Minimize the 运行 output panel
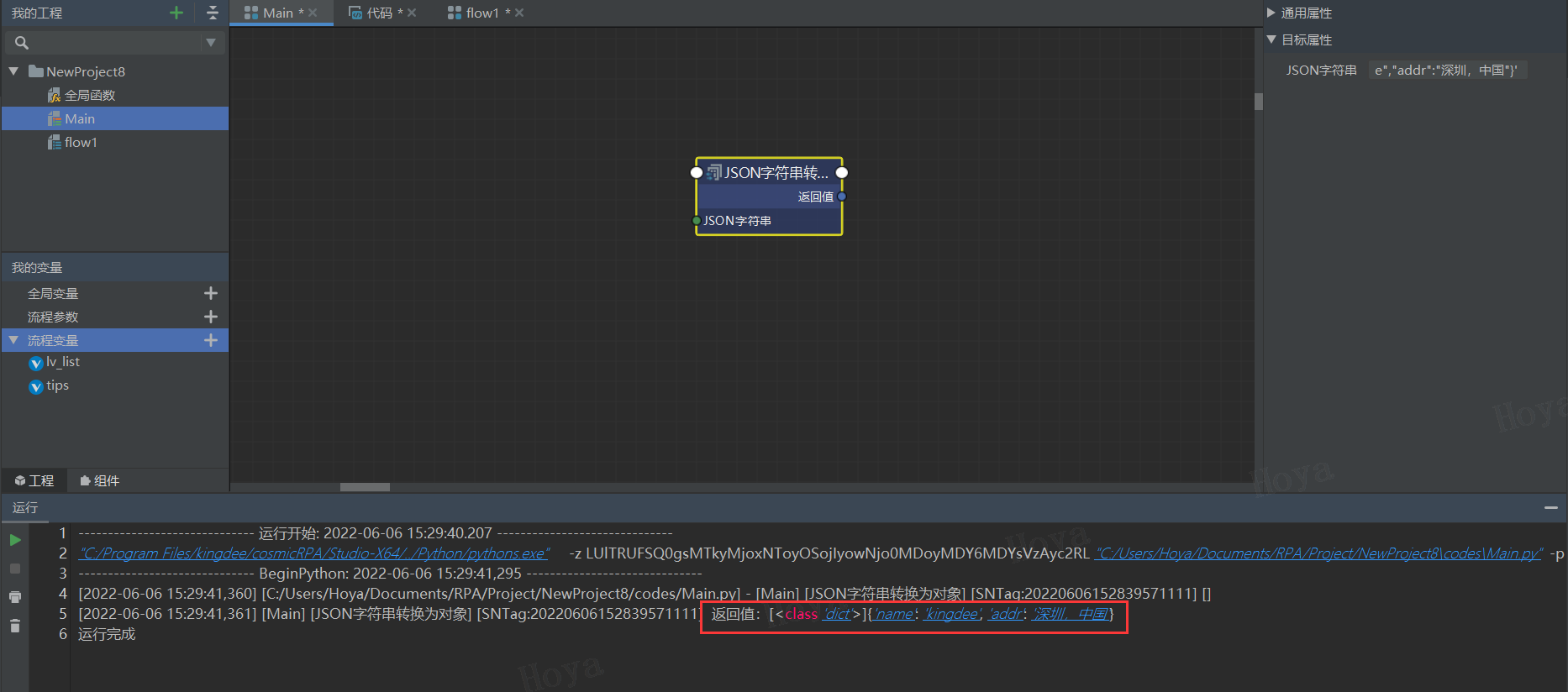The width and height of the screenshot is (1568, 692). [1551, 507]
